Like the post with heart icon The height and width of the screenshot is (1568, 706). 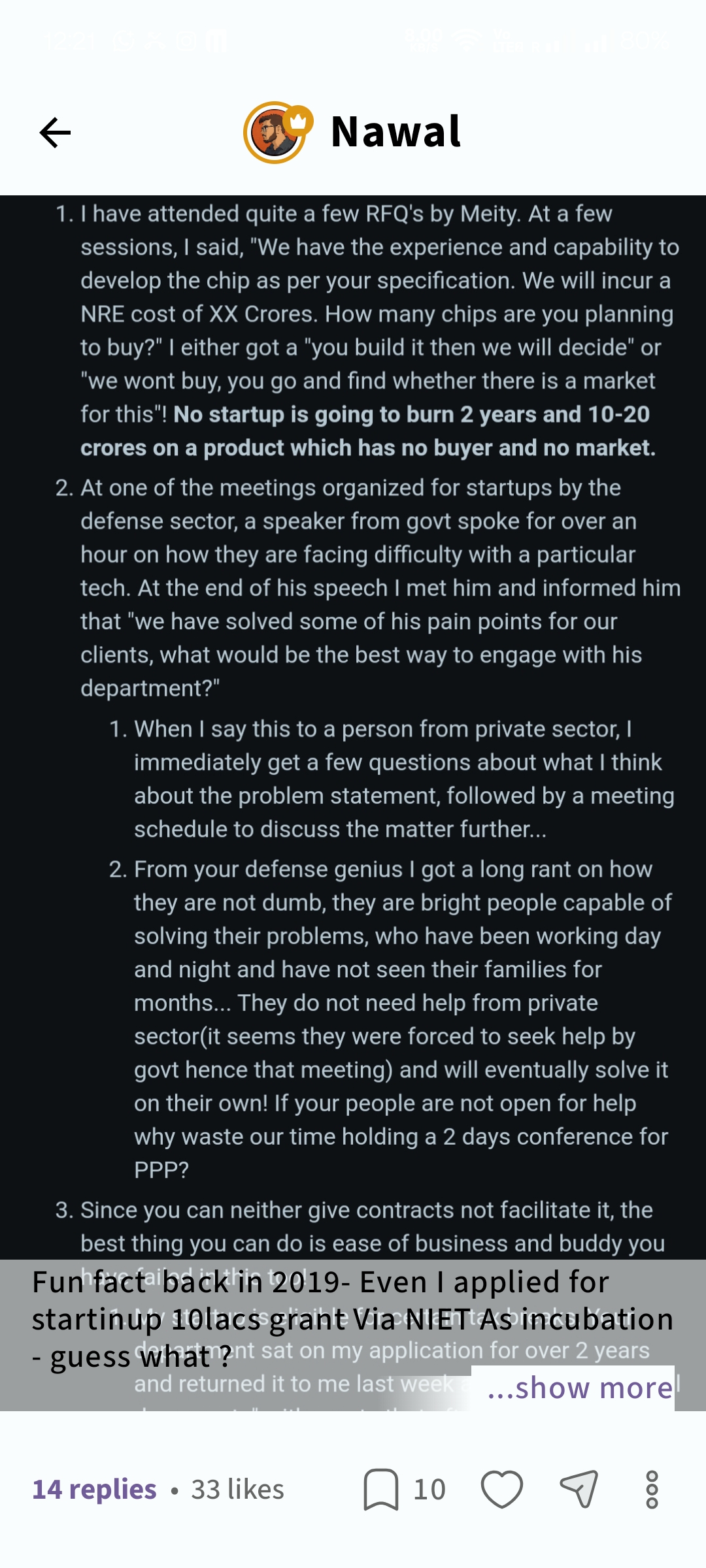pos(502,1490)
